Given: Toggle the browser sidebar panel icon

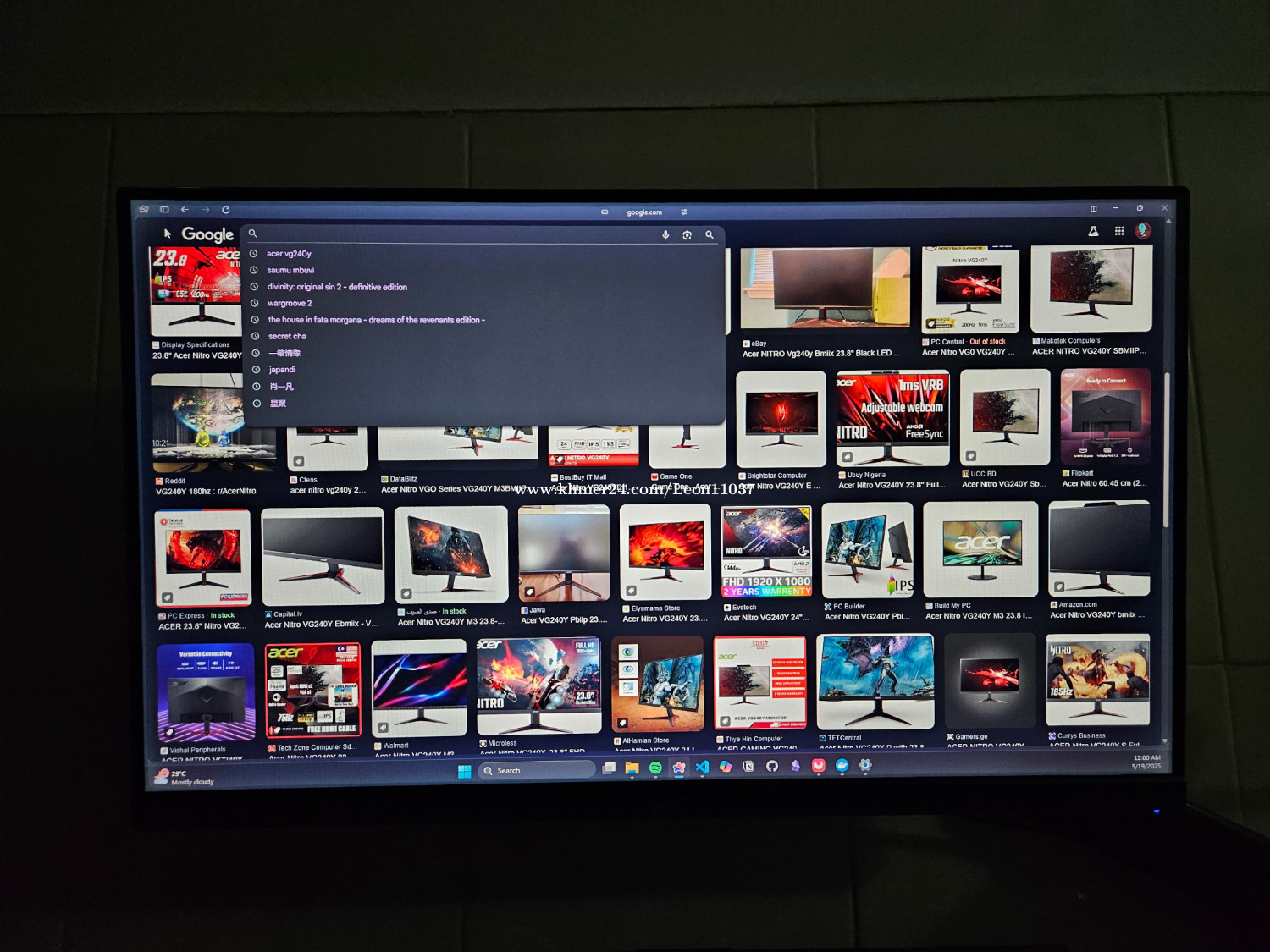Looking at the screenshot, I should pos(164,210).
